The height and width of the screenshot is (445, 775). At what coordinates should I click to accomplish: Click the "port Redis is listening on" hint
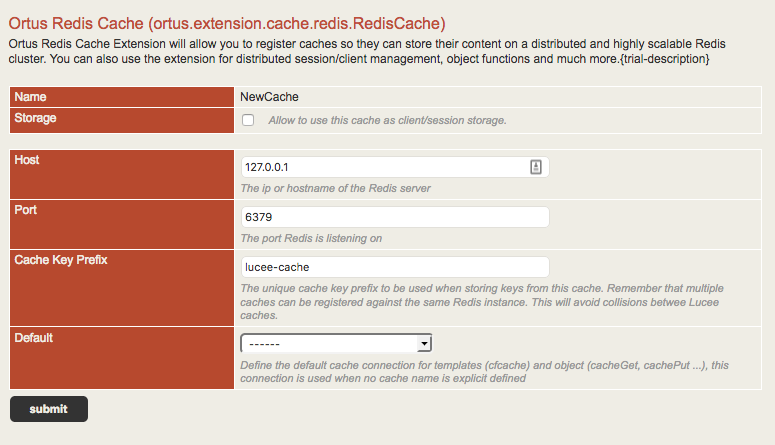tap(311, 238)
